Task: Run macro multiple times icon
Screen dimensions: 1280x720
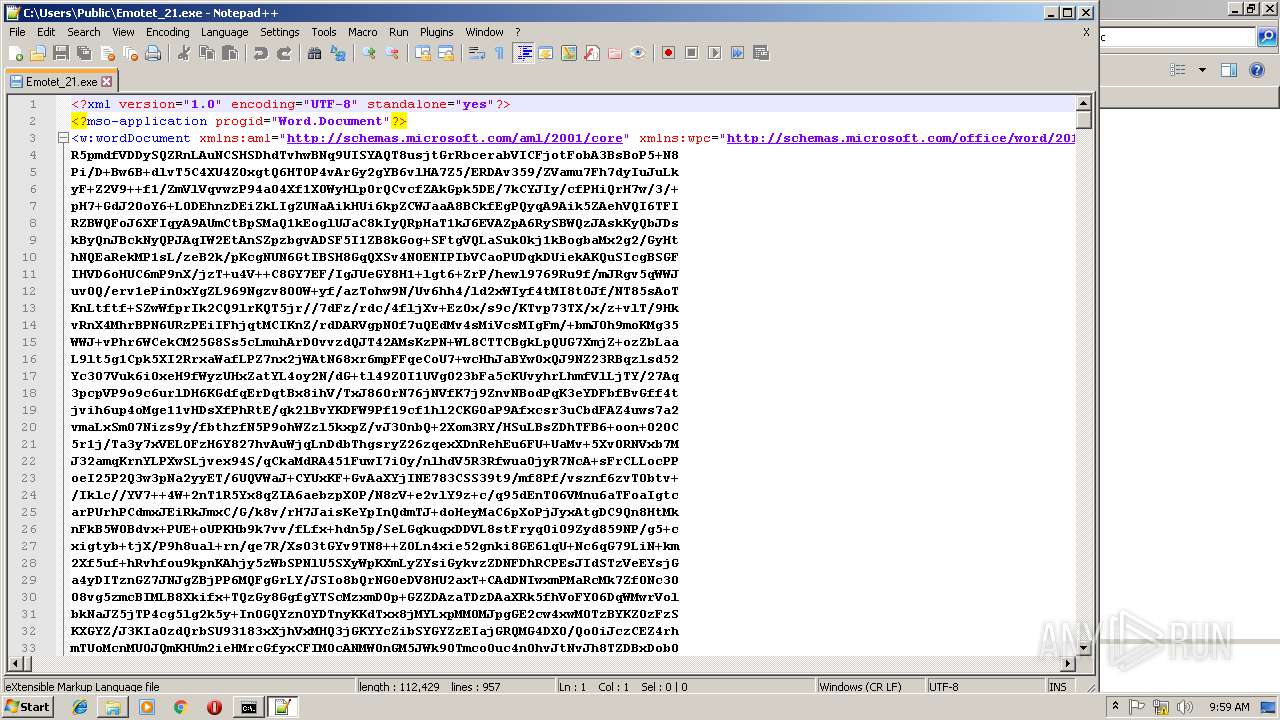Action: coord(738,53)
